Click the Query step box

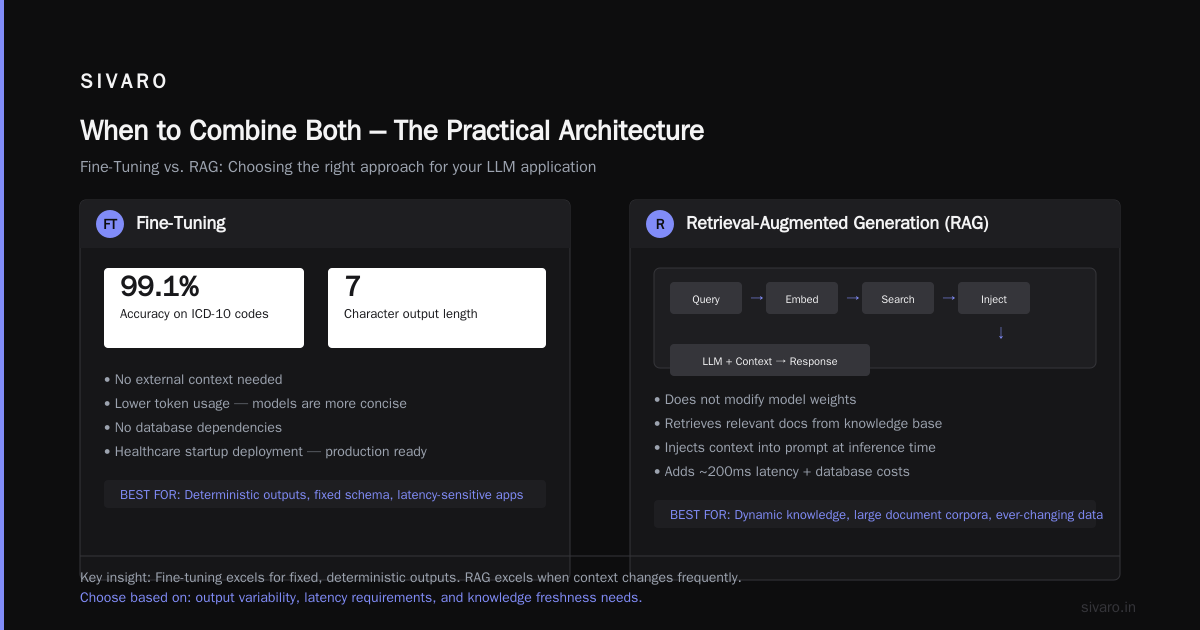coord(706,299)
